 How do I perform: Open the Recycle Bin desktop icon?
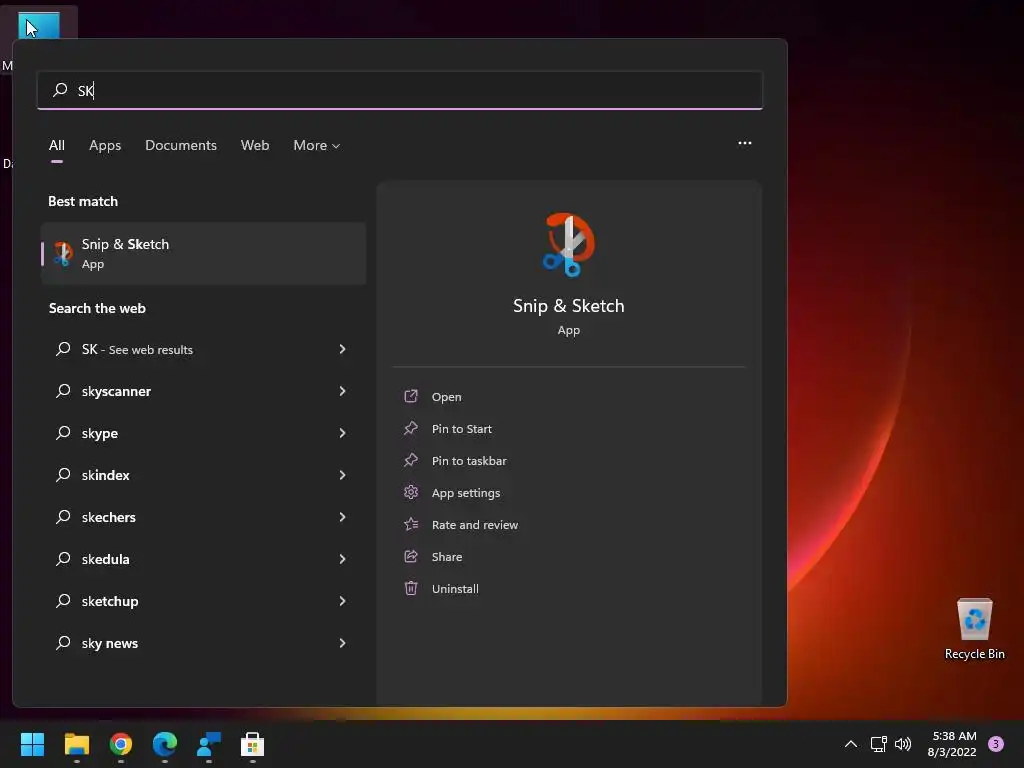tap(974, 629)
